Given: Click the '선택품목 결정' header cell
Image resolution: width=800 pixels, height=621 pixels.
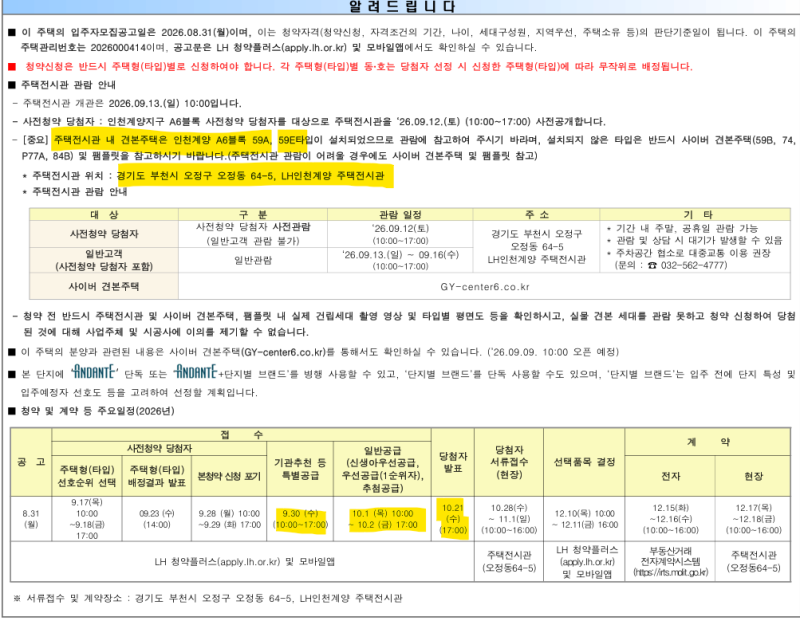Looking at the screenshot, I should coord(584,462).
